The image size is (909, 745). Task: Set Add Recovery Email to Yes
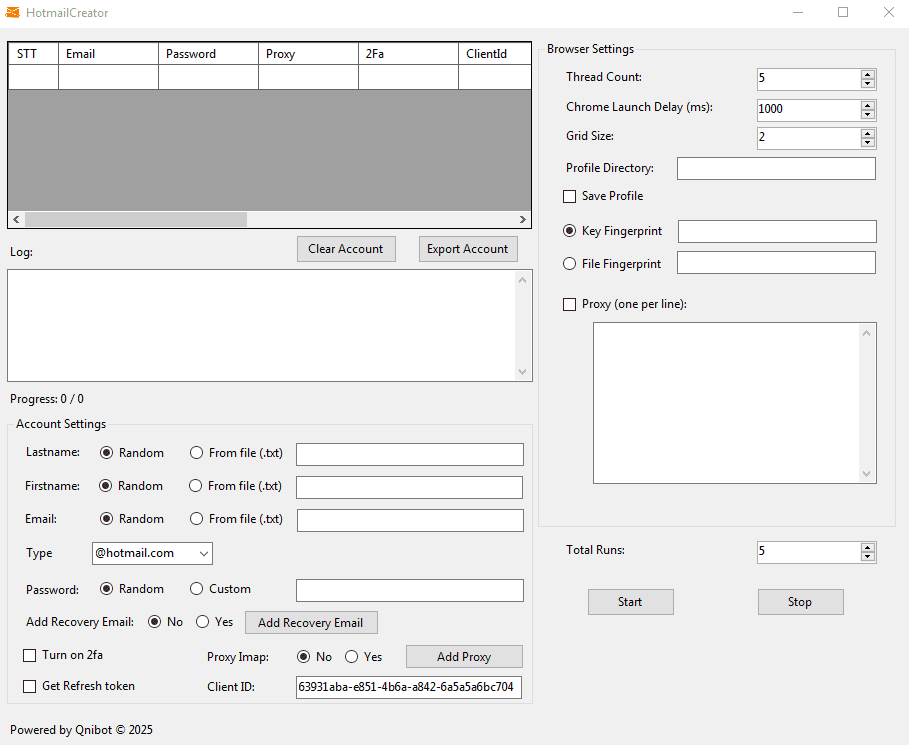click(x=202, y=622)
